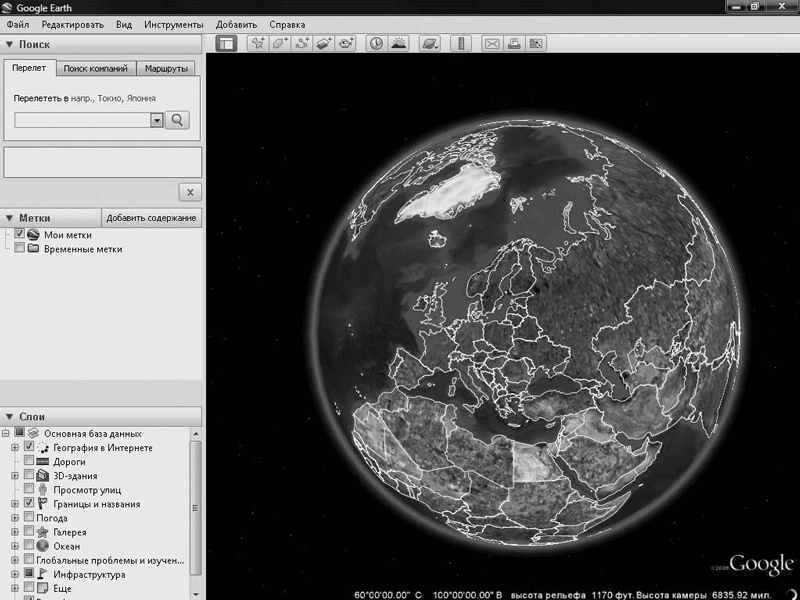Screen dimensions: 800x600
Task: Click the Record a Tour camera icon
Action: pyautogui.click(x=346, y=43)
